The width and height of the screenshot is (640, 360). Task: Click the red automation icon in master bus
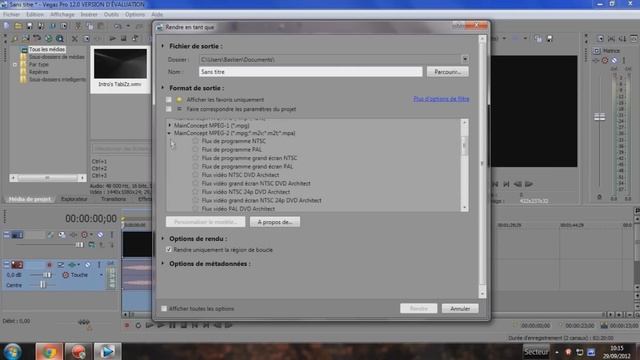[604, 60]
